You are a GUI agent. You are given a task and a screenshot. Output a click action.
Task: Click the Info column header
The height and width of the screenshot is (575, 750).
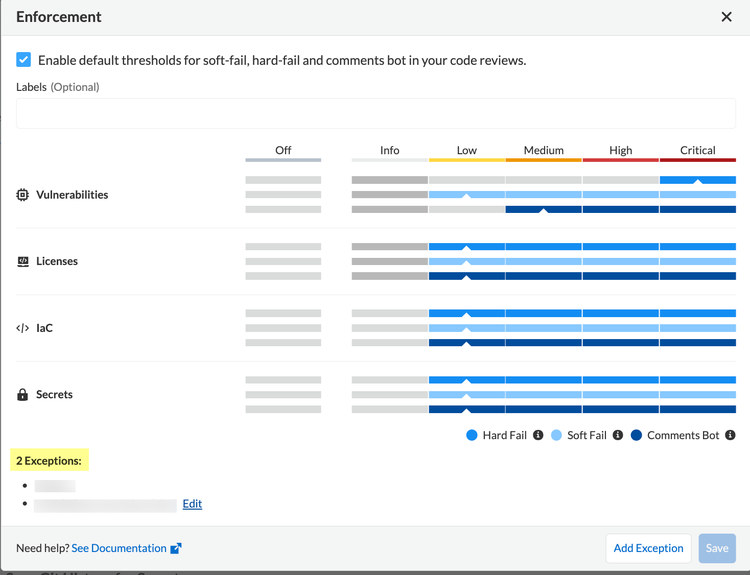click(389, 150)
